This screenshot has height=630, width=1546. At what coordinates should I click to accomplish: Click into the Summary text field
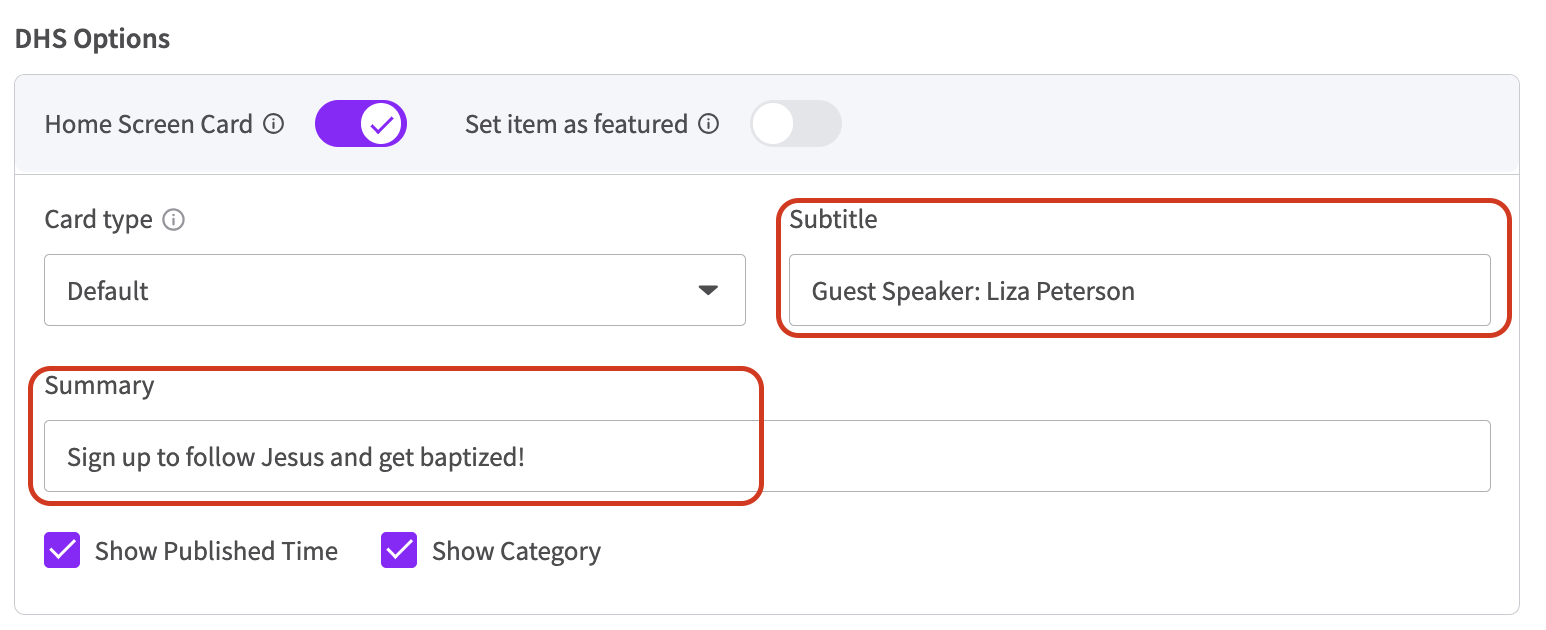[x=767, y=457]
